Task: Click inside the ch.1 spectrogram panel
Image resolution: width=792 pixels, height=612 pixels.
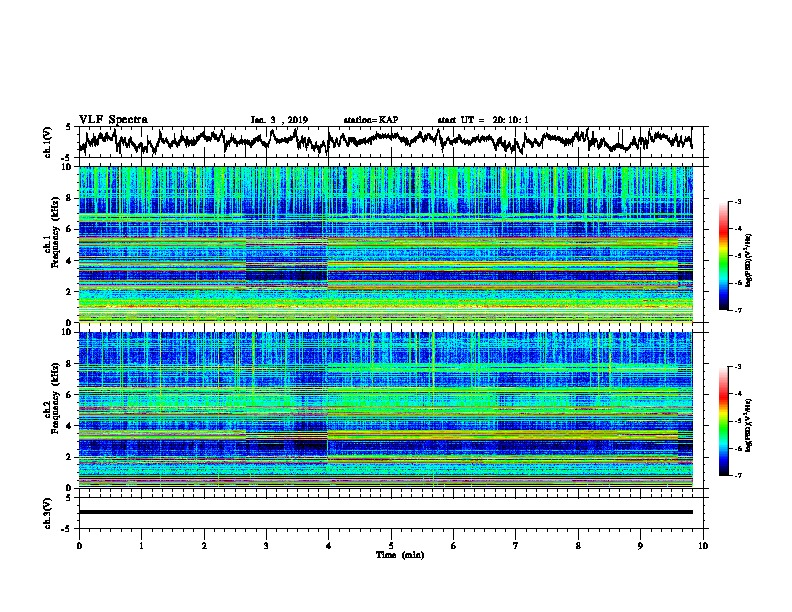Action: click(385, 244)
